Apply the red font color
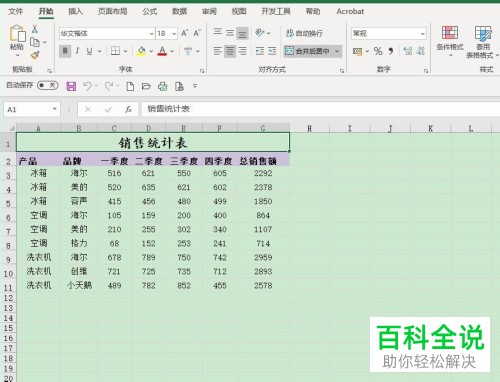Viewport: 500px width, 382px height. click(x=162, y=51)
